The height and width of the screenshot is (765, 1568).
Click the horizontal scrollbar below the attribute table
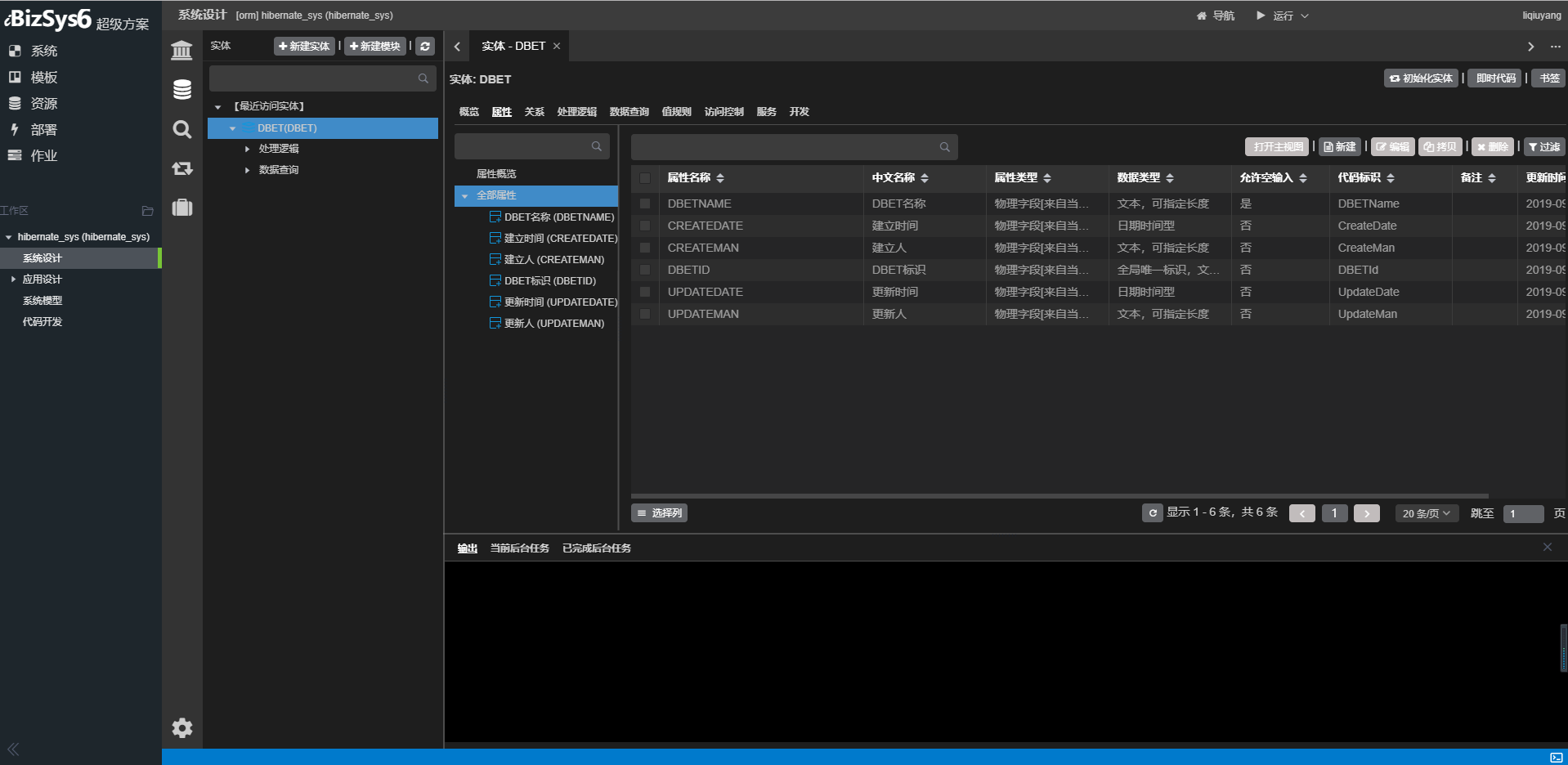pos(1060,496)
